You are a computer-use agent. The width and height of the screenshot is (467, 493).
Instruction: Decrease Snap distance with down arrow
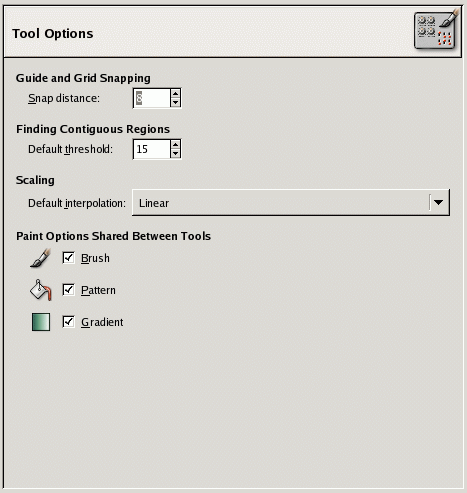click(x=175, y=103)
